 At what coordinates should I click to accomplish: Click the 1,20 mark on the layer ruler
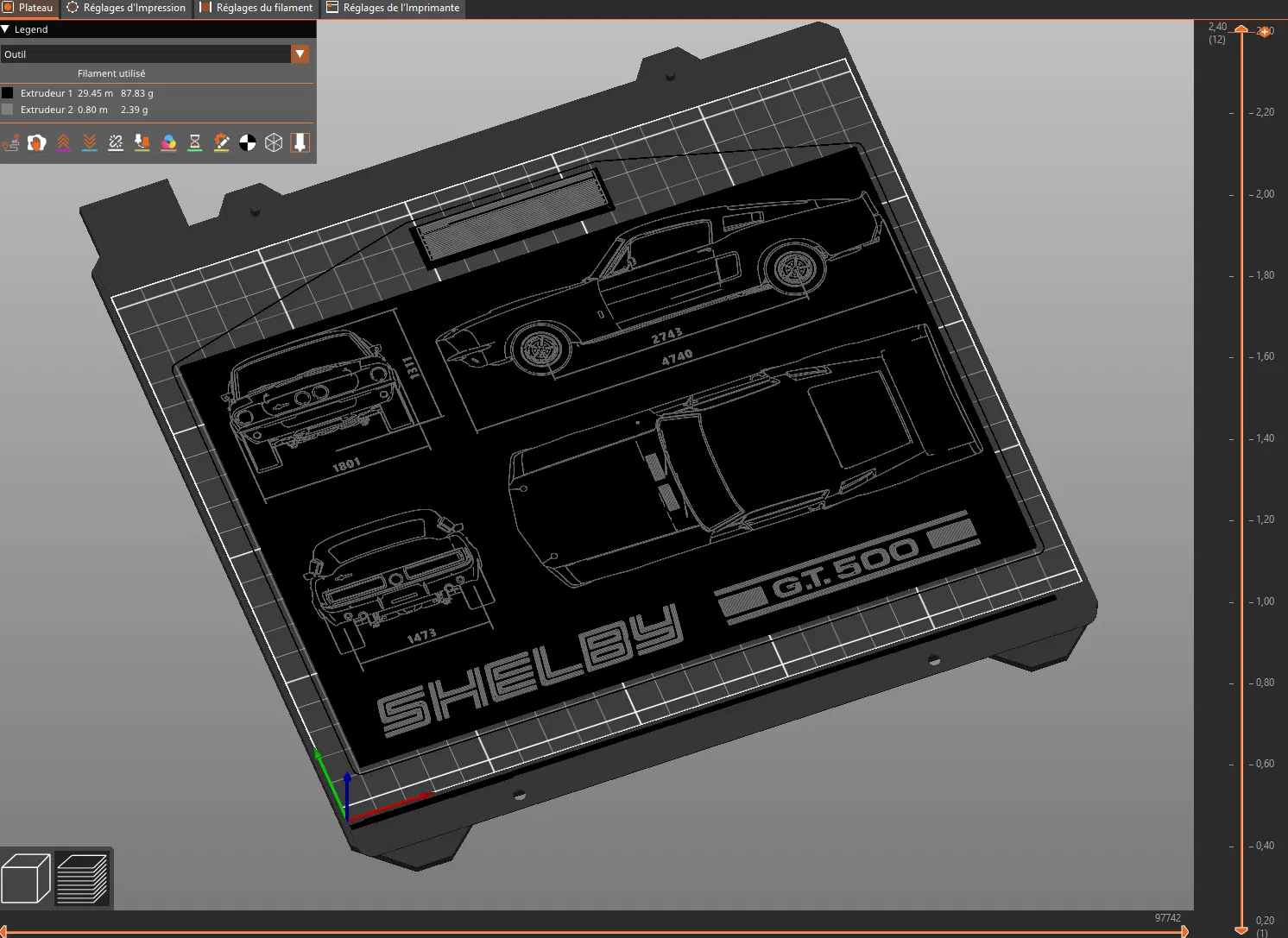(x=1265, y=519)
